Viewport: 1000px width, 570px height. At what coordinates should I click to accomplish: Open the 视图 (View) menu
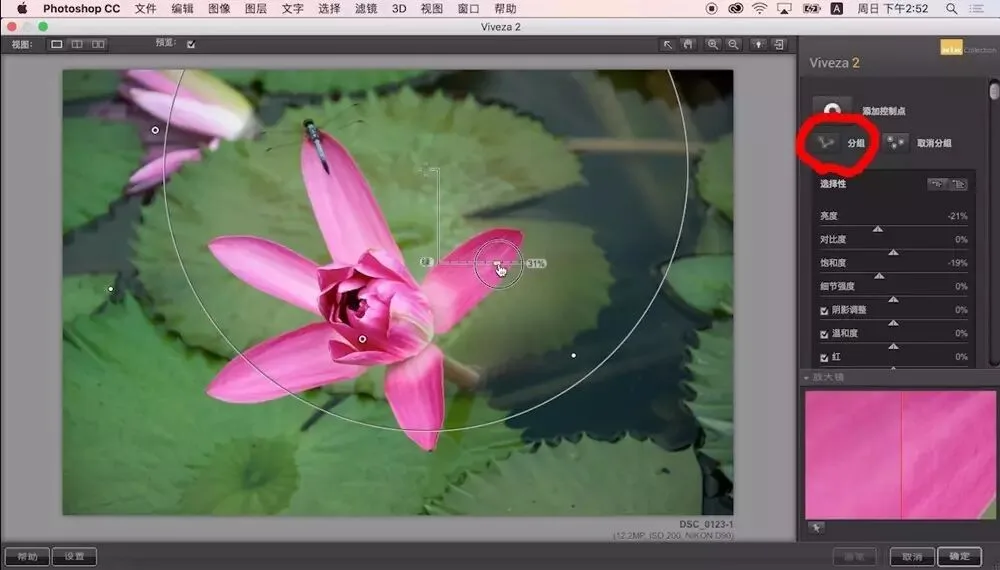pos(432,8)
